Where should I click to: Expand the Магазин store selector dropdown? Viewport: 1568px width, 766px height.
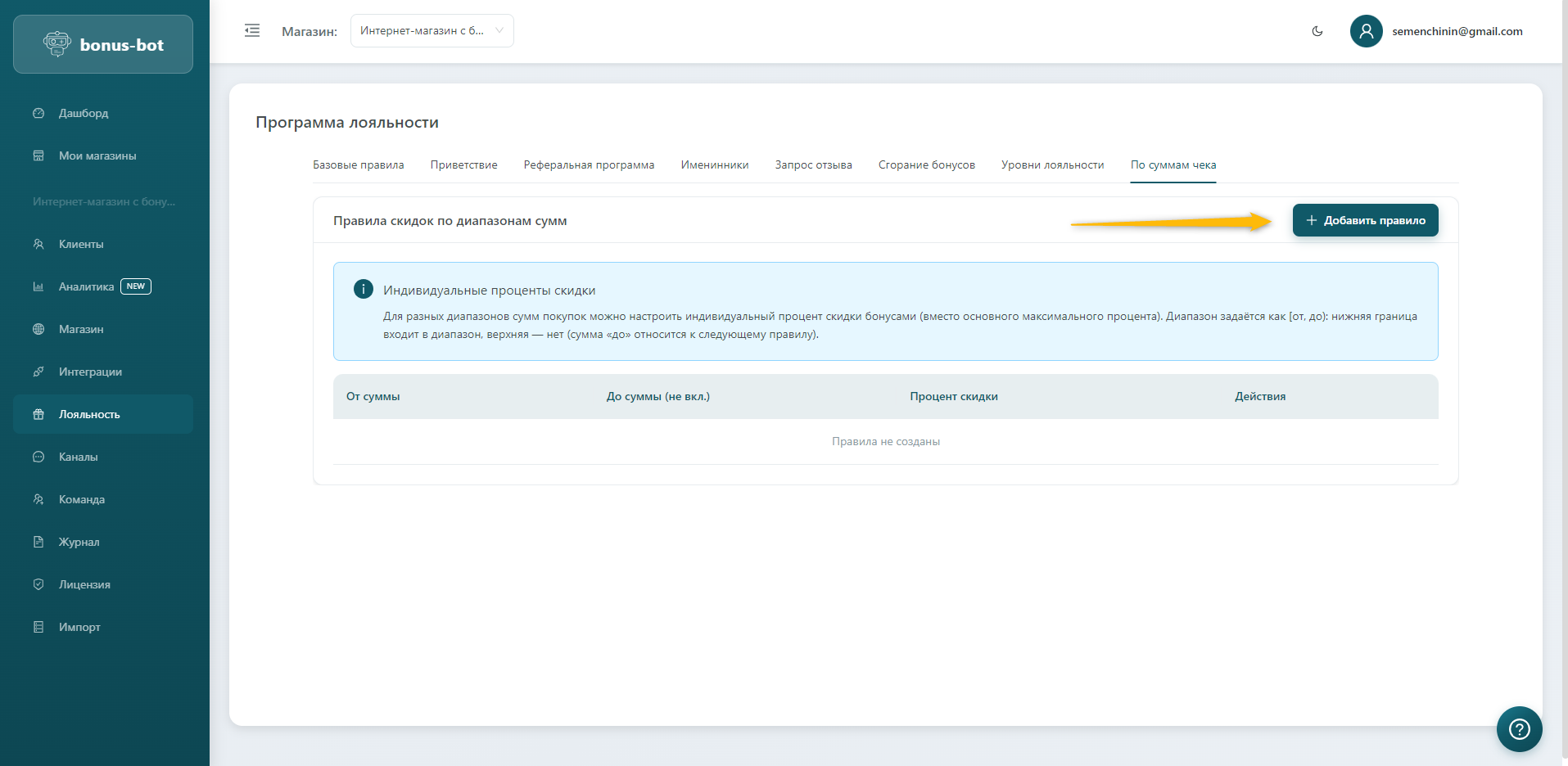(432, 31)
